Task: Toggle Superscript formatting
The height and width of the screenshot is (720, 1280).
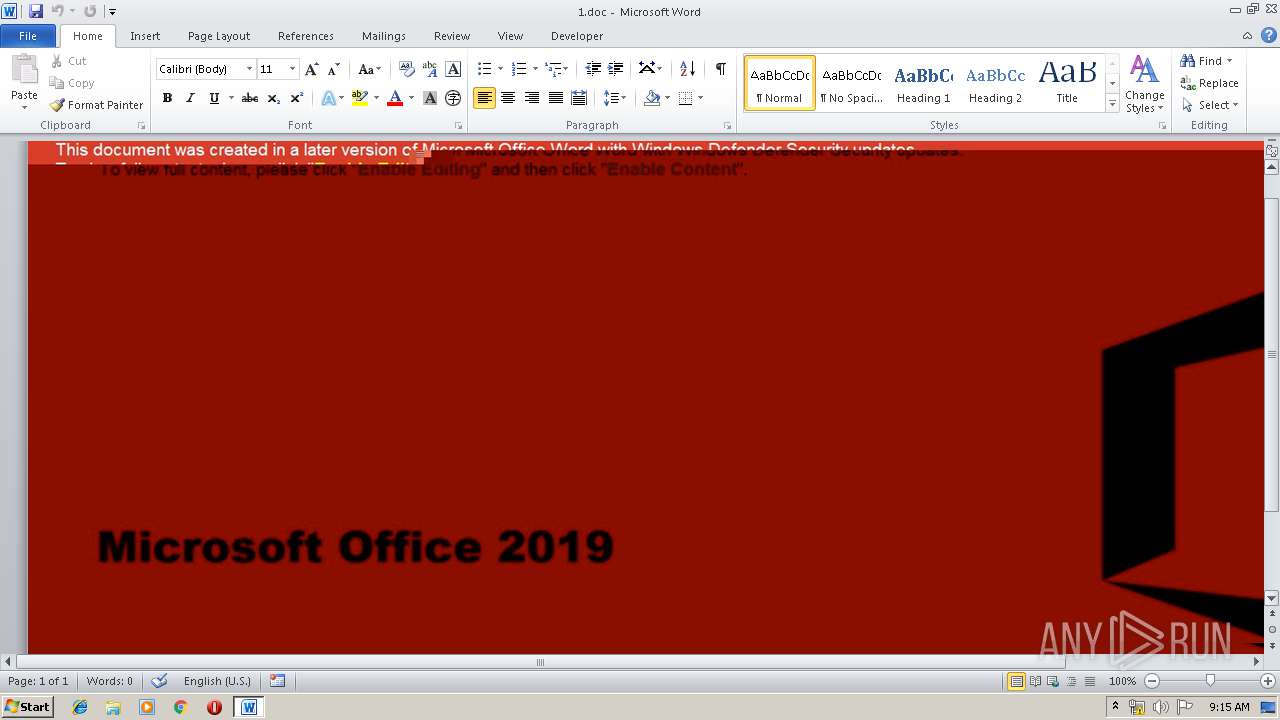Action: [297, 98]
